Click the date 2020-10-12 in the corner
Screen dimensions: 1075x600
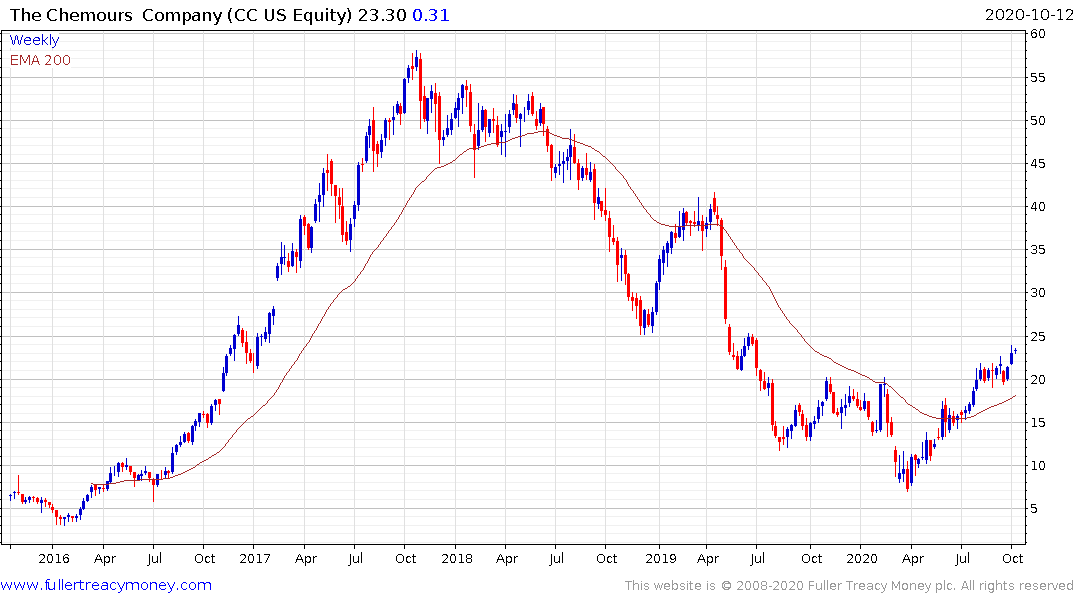[1029, 15]
